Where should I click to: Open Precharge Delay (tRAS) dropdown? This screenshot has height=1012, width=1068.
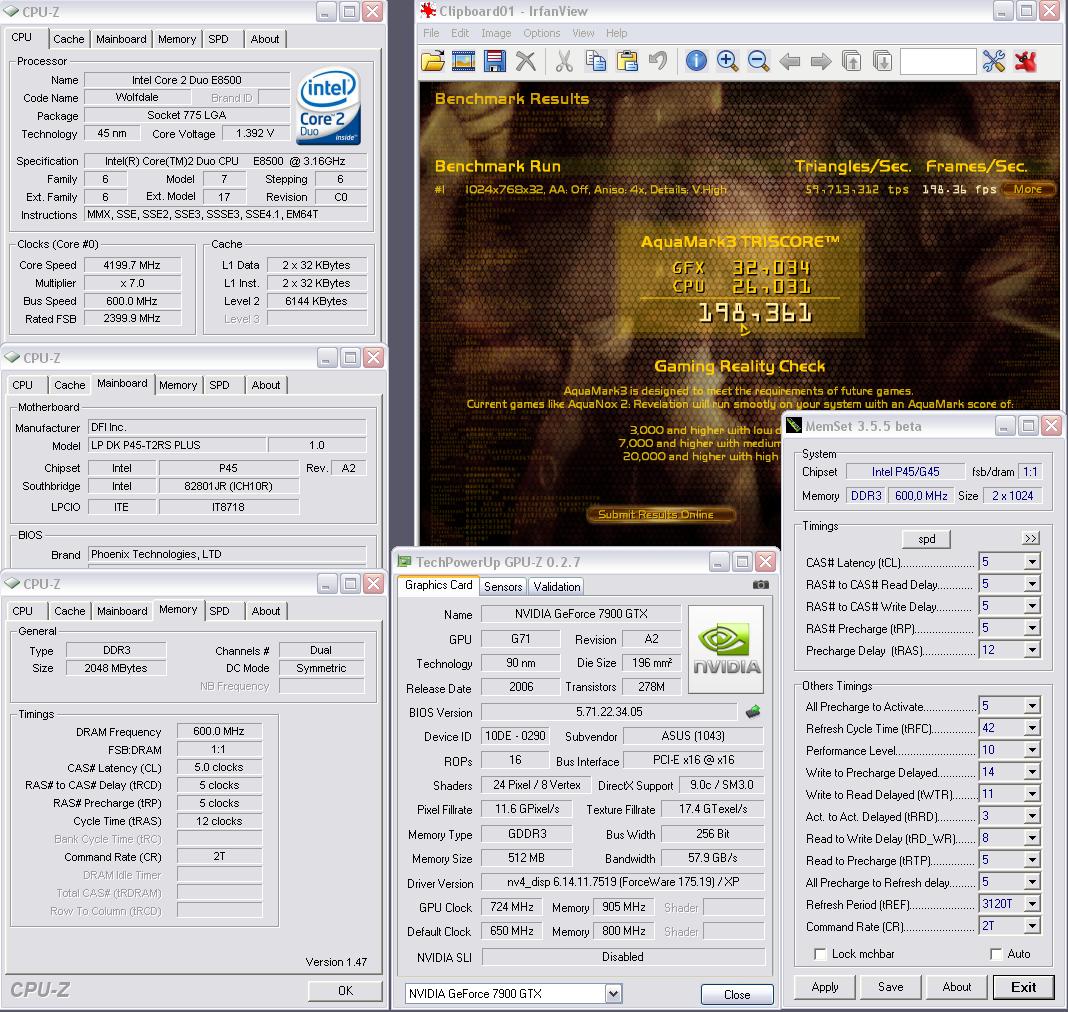click(1033, 650)
